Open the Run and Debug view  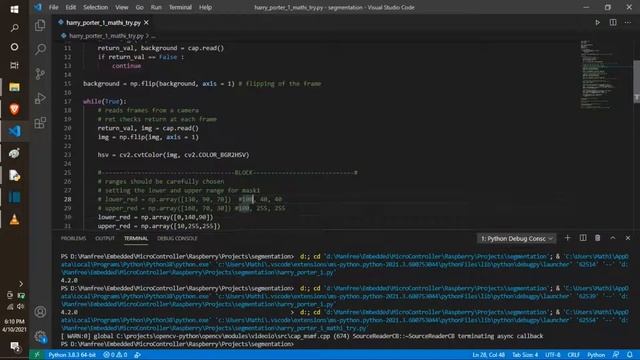[x=40, y=98]
